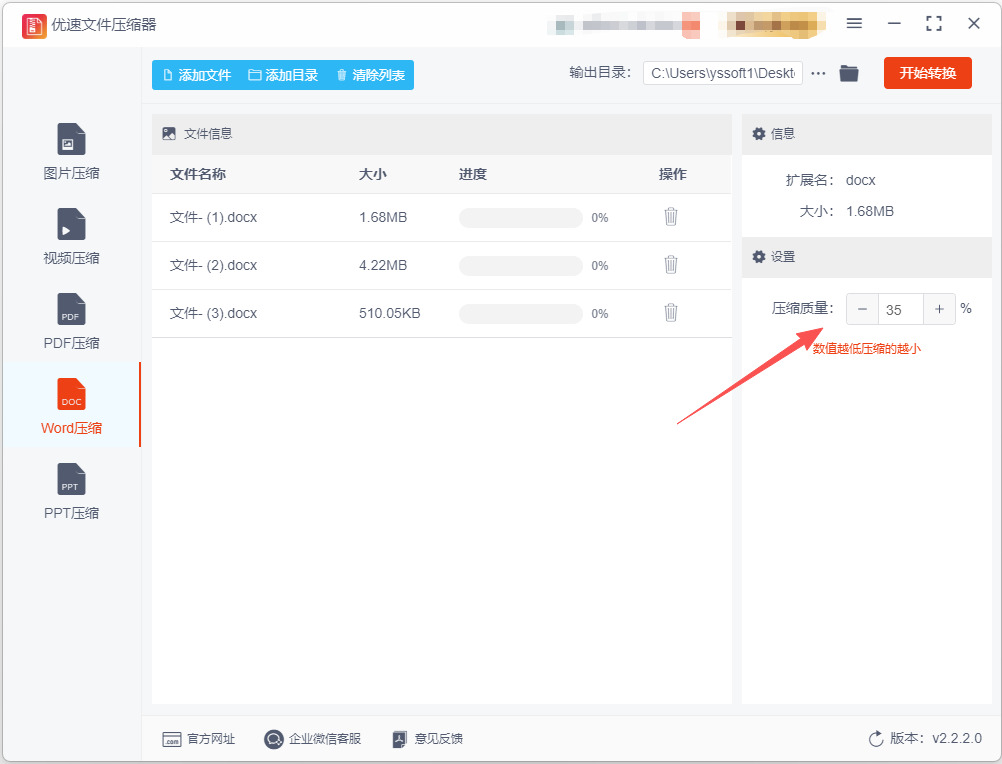Click the 大小 column header
This screenshot has width=1002, height=764.
(x=373, y=174)
